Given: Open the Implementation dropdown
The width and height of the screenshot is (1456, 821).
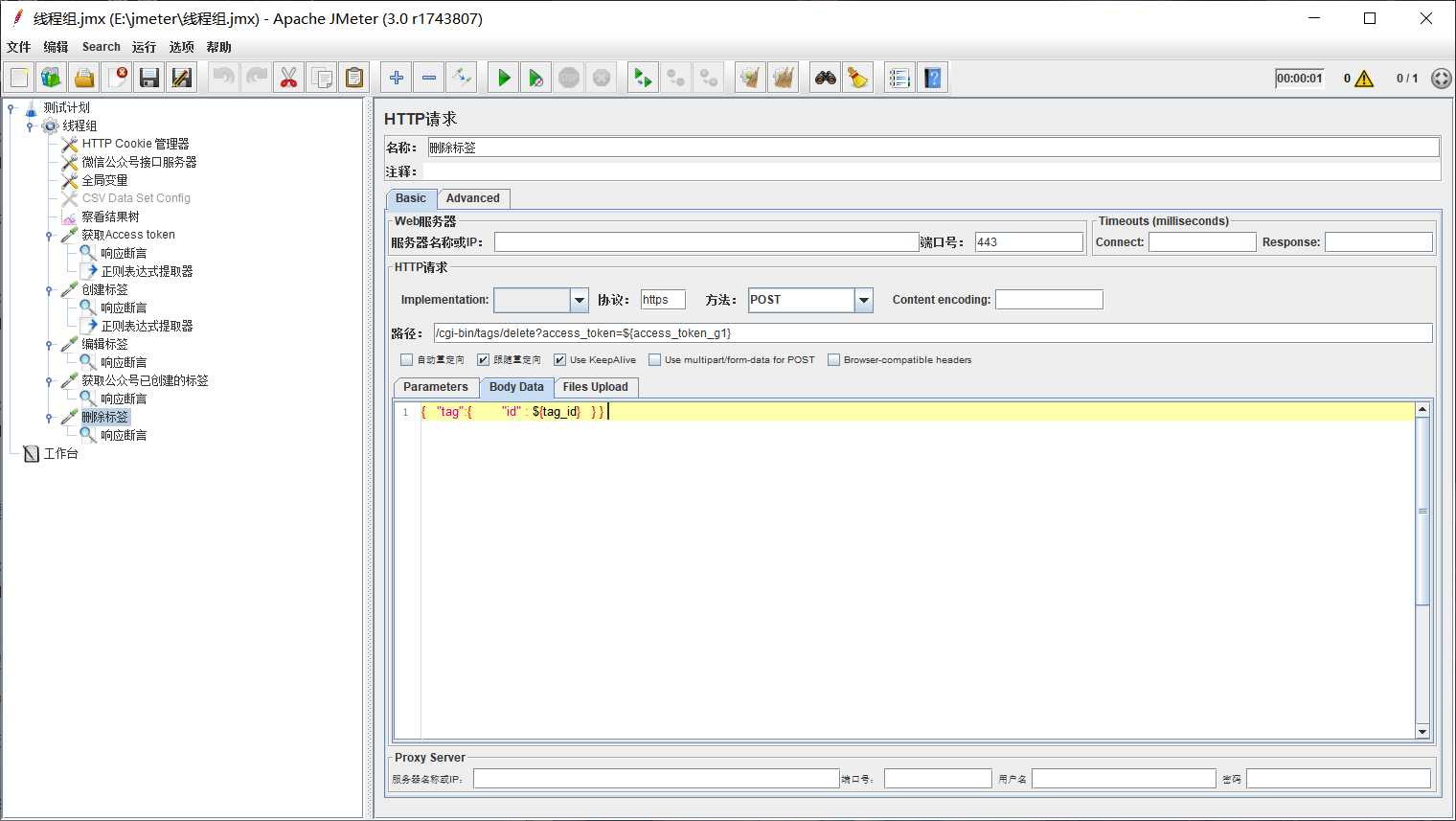Looking at the screenshot, I should coord(580,300).
